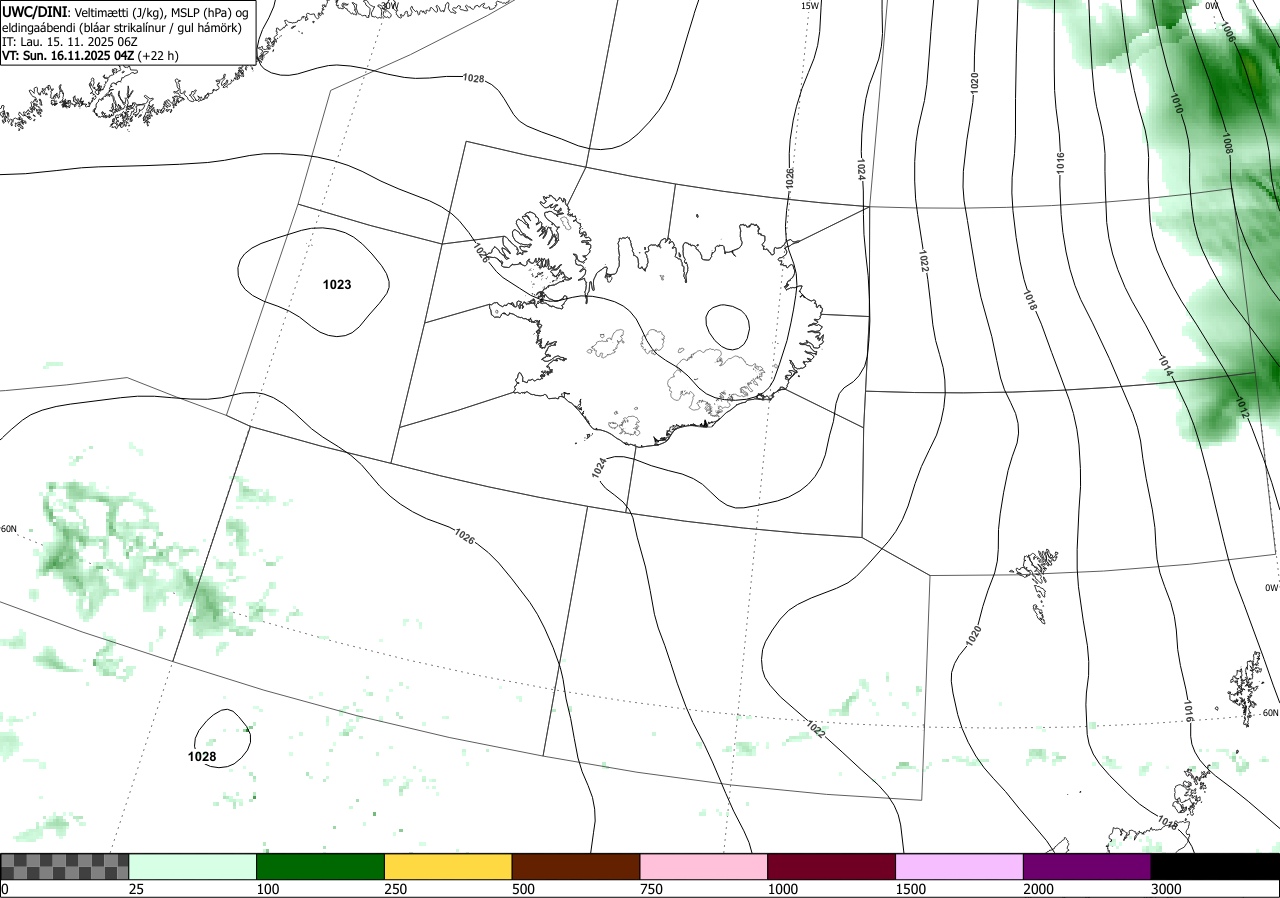This screenshot has height=898, width=1280.
Task: Click the lavender 1500–2000 legend swatch
Action: point(960,866)
